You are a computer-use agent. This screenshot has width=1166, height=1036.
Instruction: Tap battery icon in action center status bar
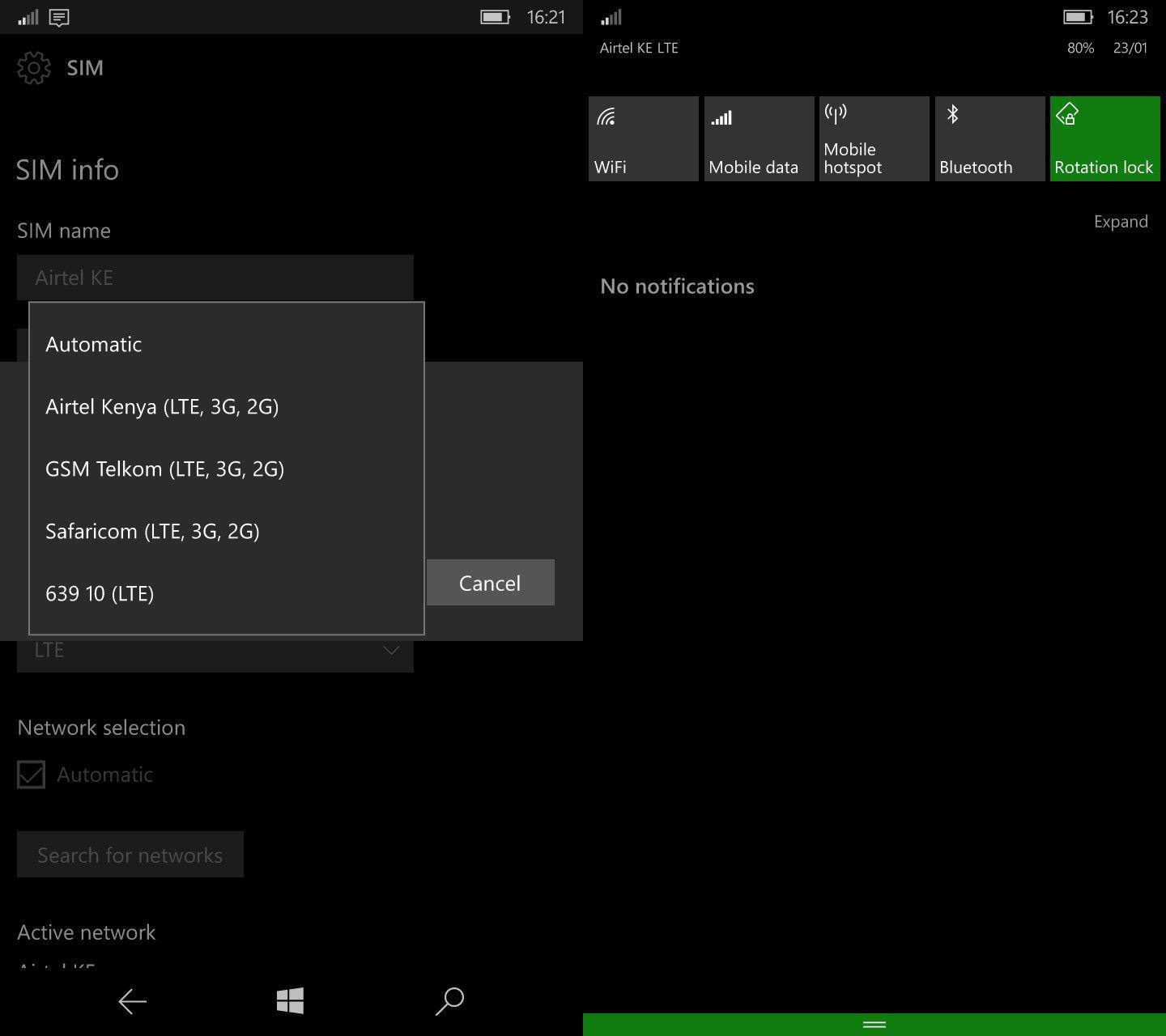[1078, 16]
